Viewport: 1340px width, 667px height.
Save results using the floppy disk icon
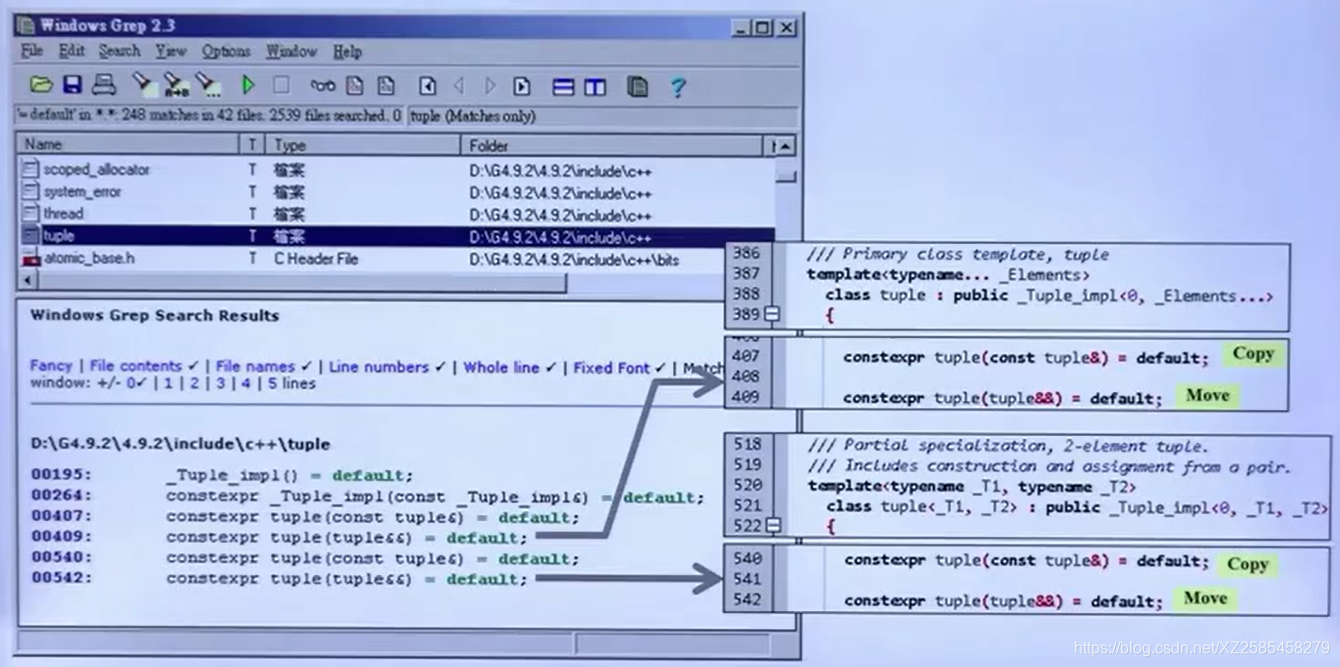(72, 85)
